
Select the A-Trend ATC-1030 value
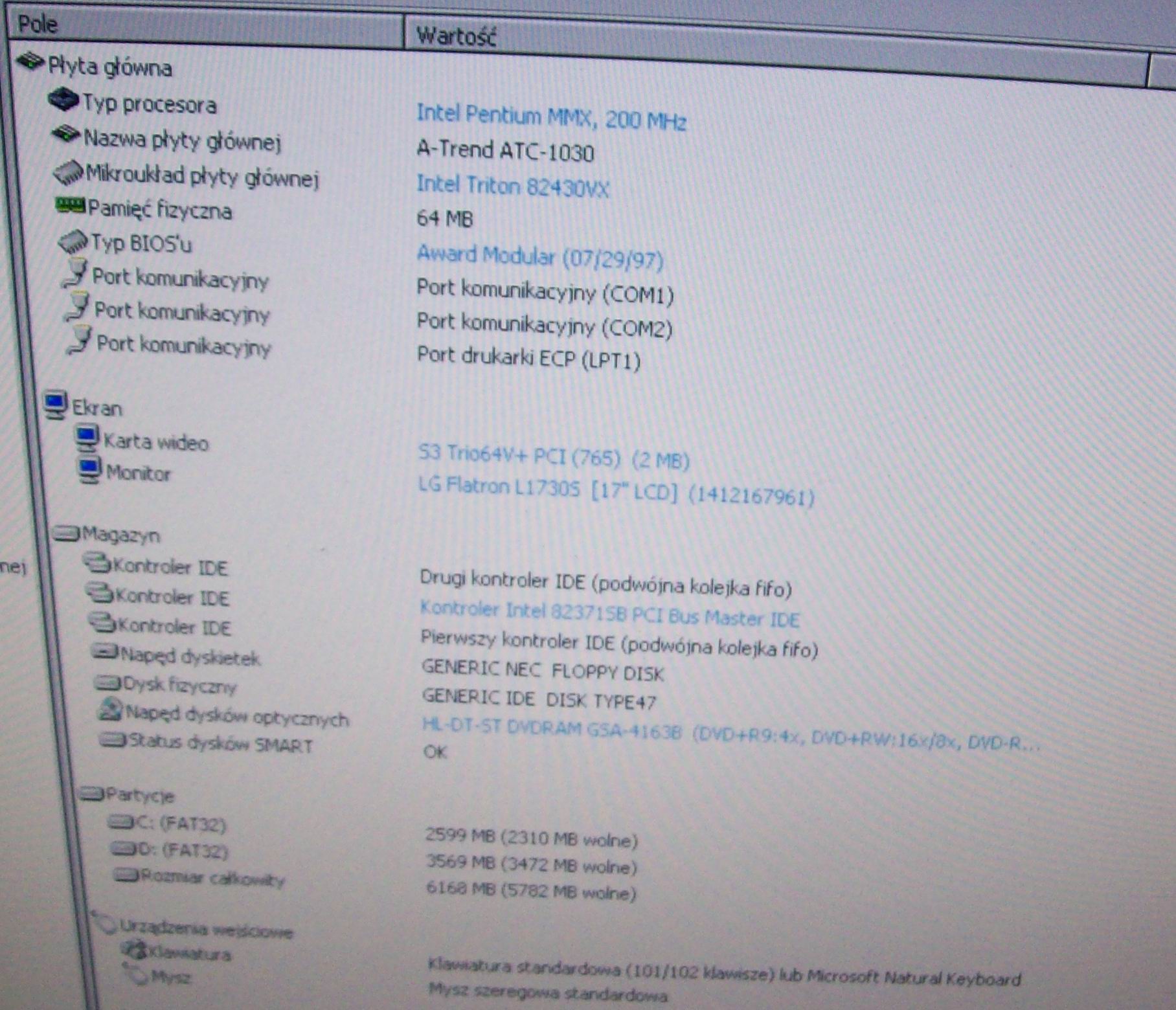(x=505, y=151)
